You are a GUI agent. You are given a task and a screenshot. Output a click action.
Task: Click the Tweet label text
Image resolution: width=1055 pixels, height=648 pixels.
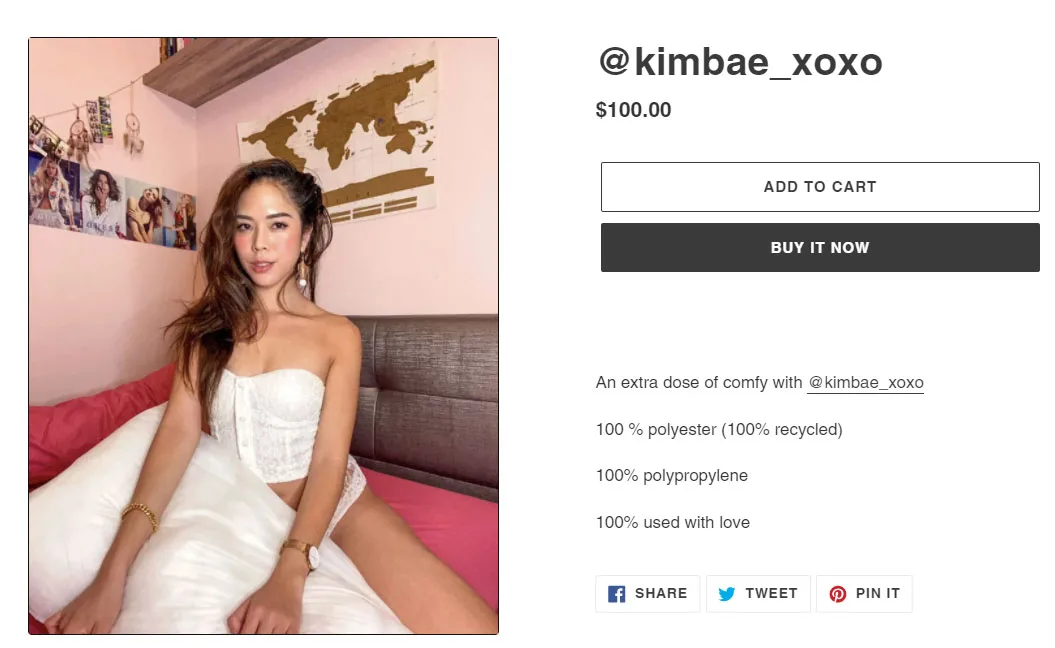point(771,594)
